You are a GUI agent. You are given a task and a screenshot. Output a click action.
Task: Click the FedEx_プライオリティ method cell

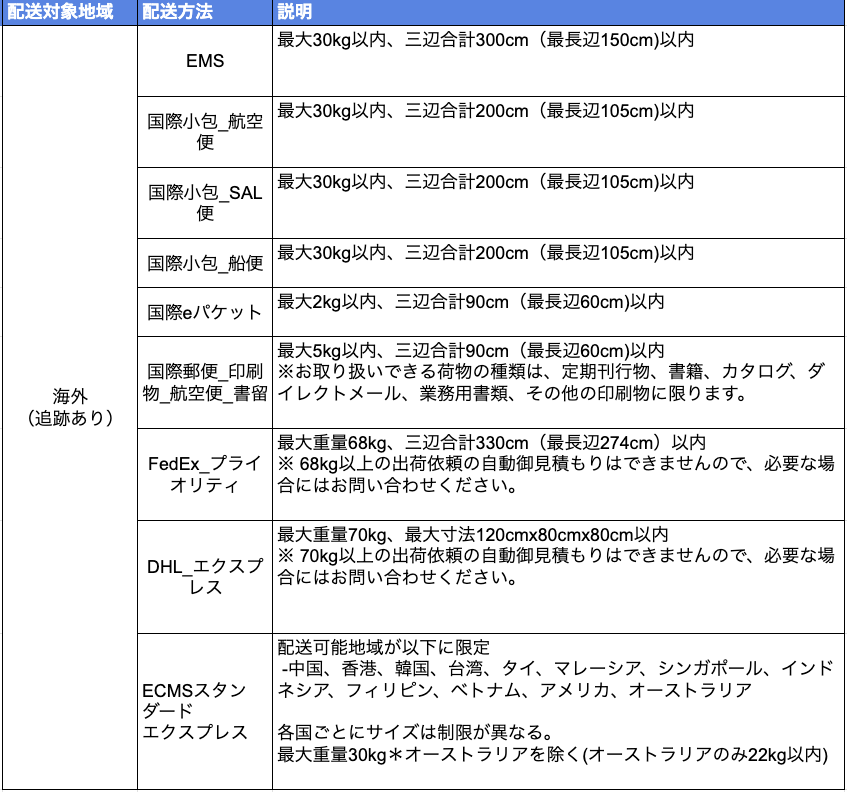205,474
